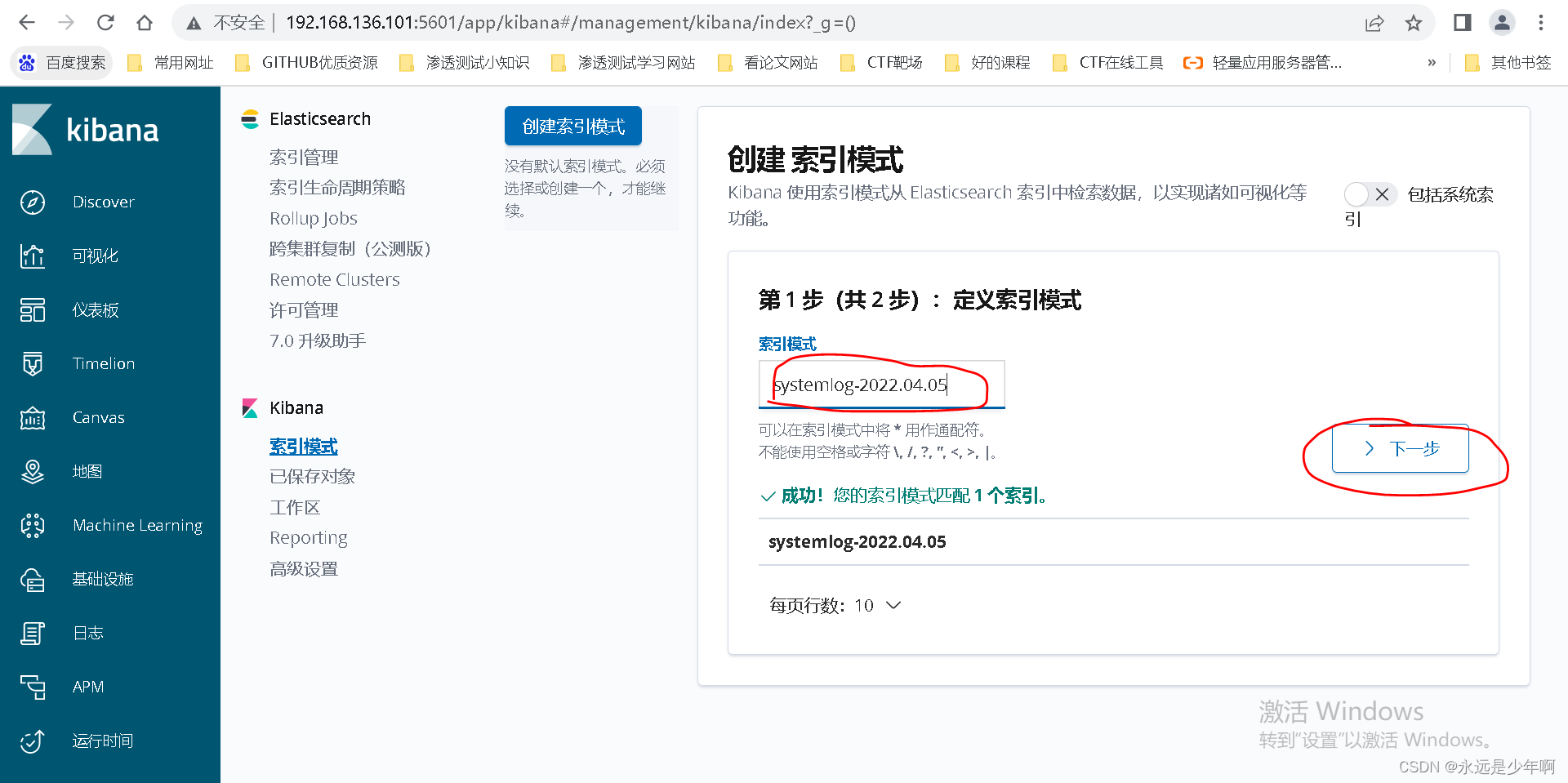Click the browser forward arrow

pos(66,23)
